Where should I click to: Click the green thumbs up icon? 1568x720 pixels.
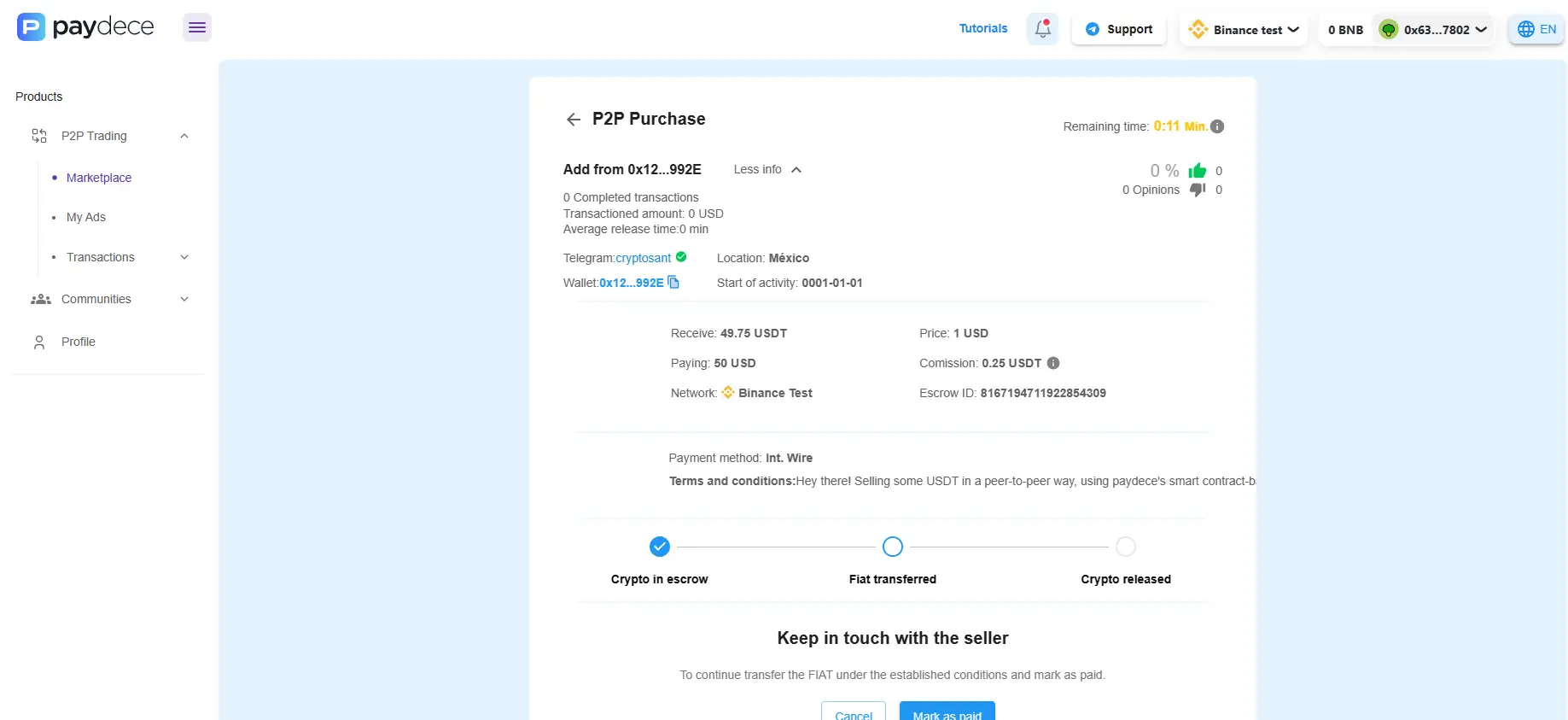click(x=1198, y=171)
